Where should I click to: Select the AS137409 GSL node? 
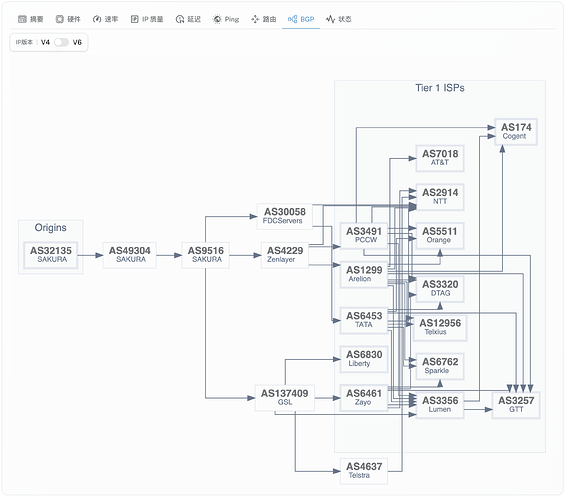tap(285, 398)
